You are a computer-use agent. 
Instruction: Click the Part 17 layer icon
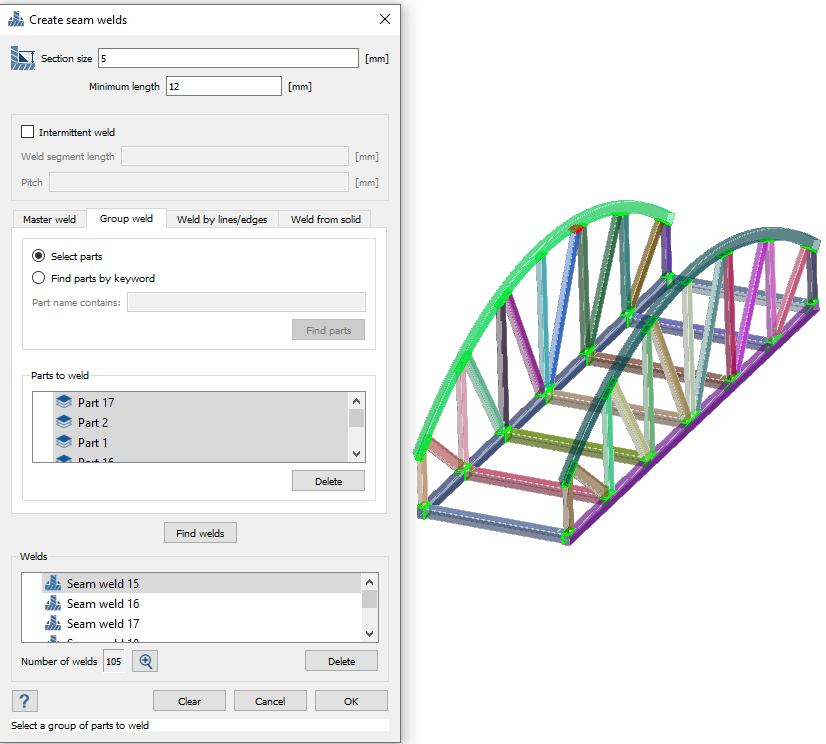[65, 402]
